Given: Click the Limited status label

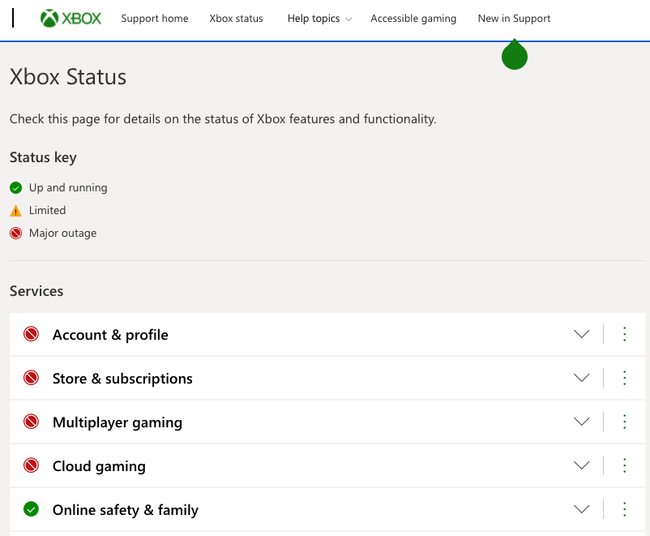Looking at the screenshot, I should (47, 211).
